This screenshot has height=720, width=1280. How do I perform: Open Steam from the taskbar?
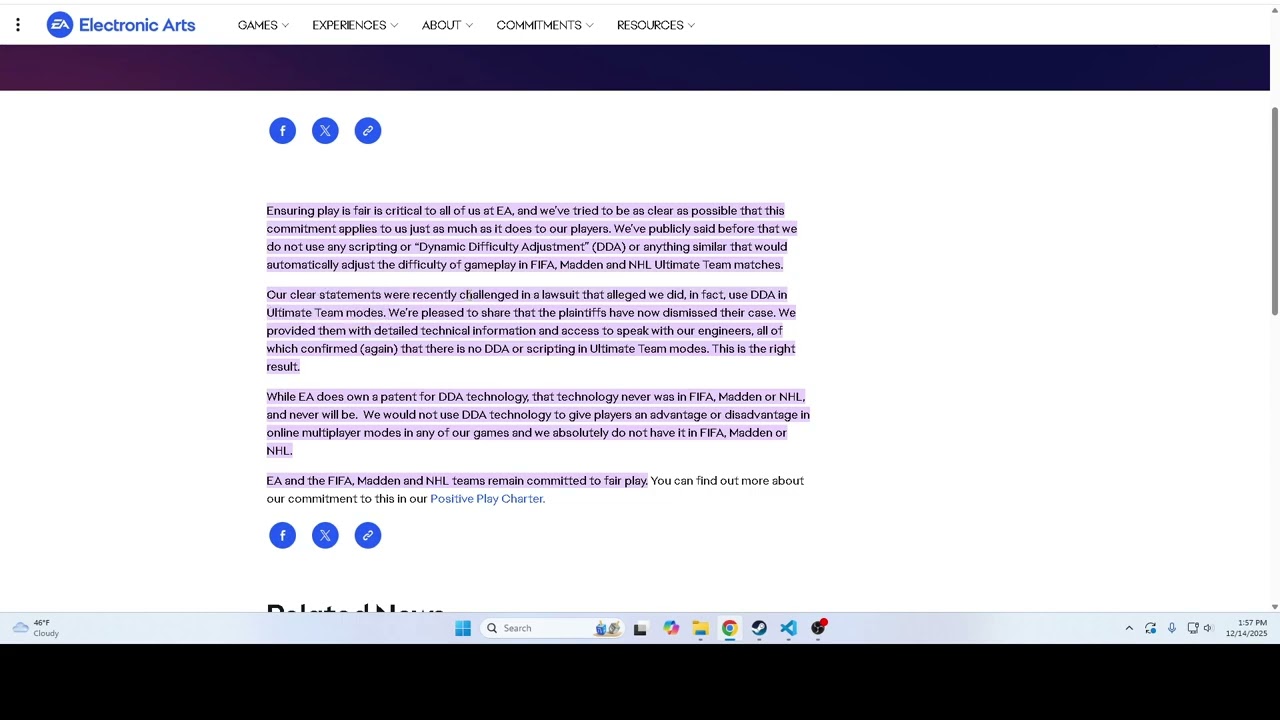[x=759, y=628]
